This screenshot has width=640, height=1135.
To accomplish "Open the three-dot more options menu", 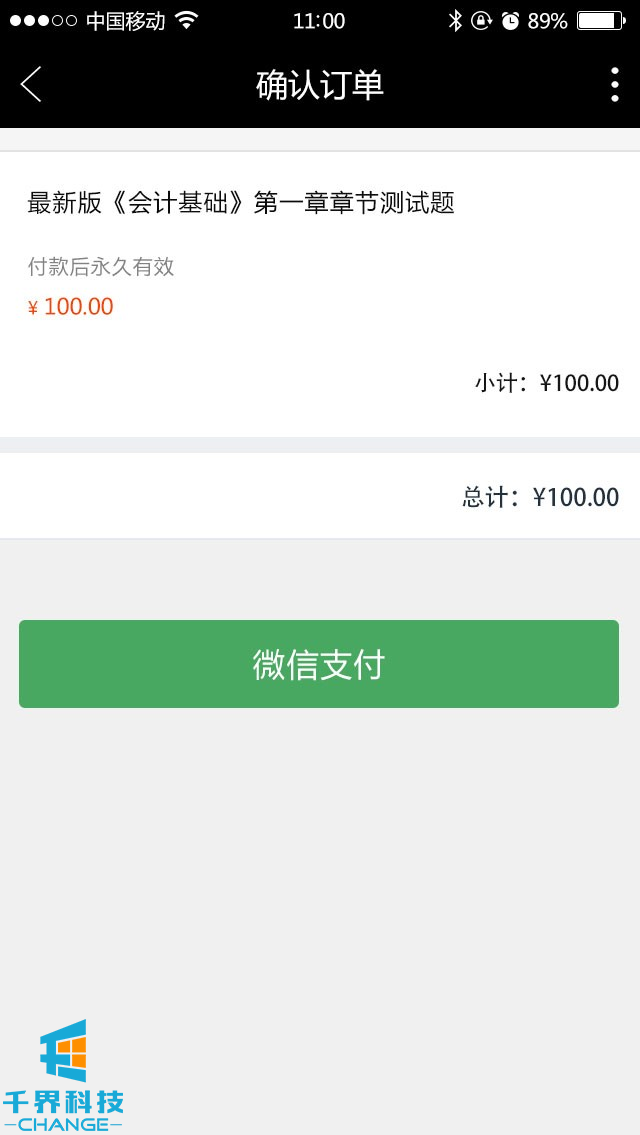I will (x=614, y=85).
